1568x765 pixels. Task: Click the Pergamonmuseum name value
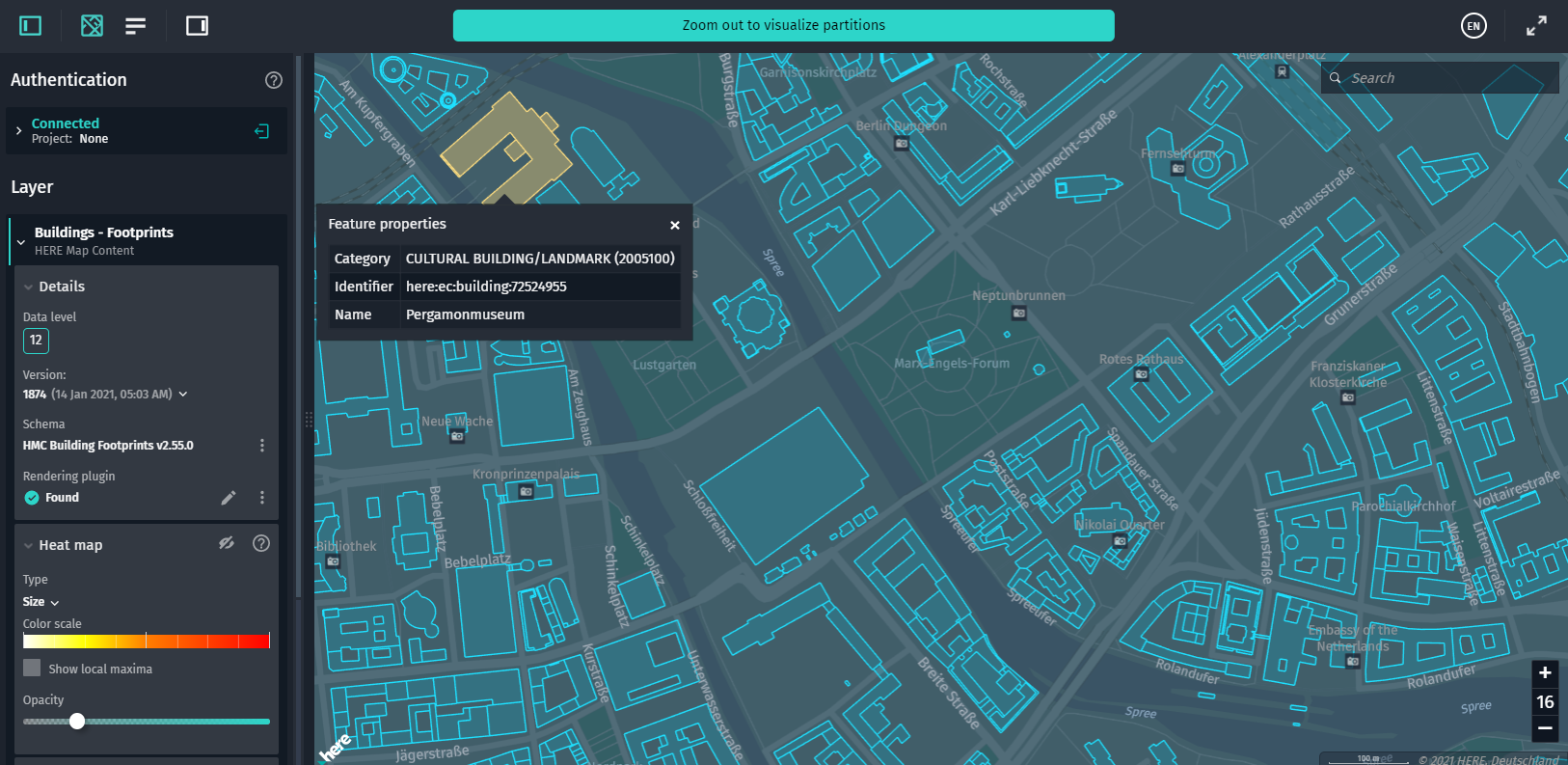465,314
